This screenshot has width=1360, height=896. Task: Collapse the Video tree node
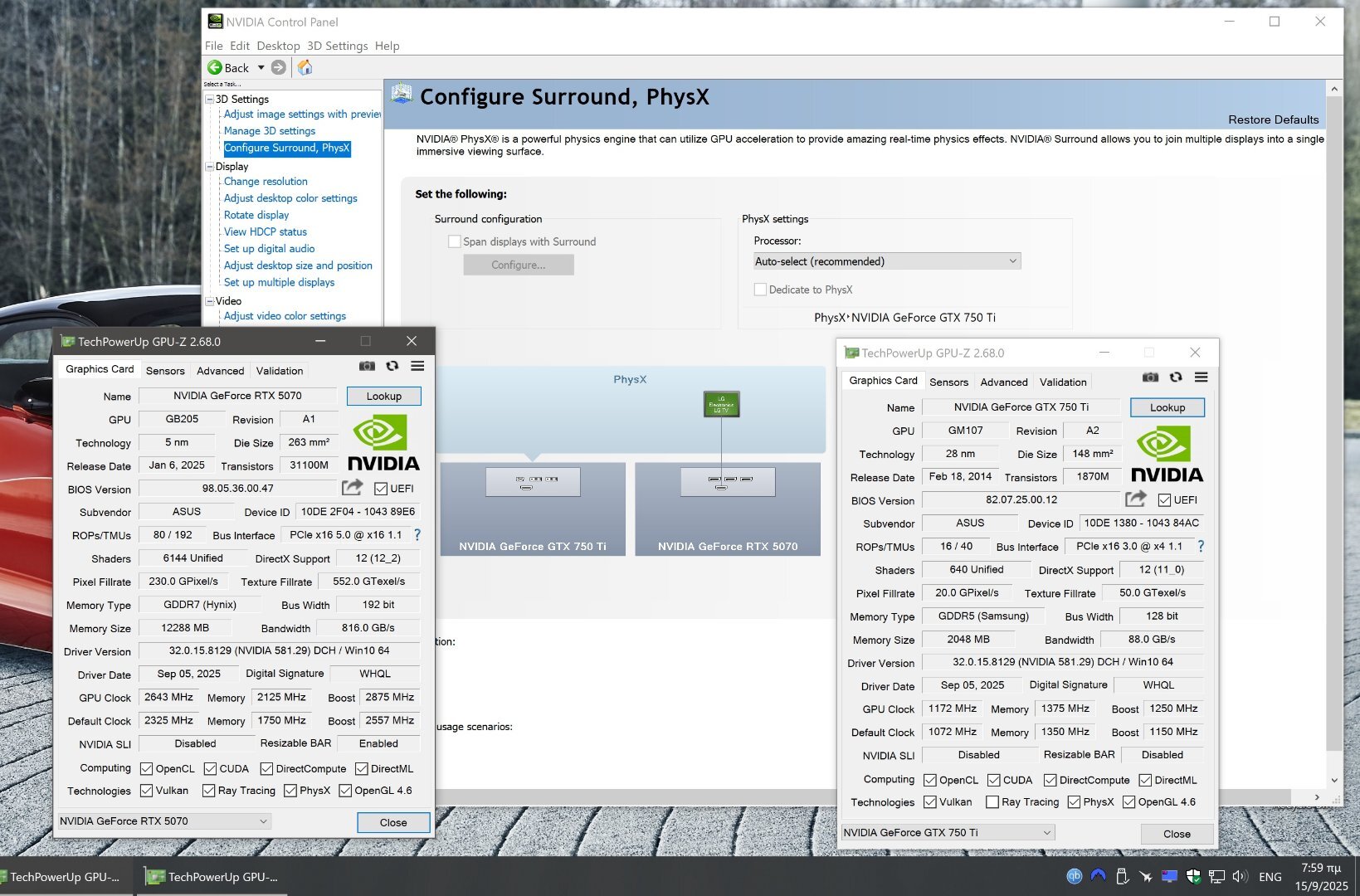click(x=210, y=301)
